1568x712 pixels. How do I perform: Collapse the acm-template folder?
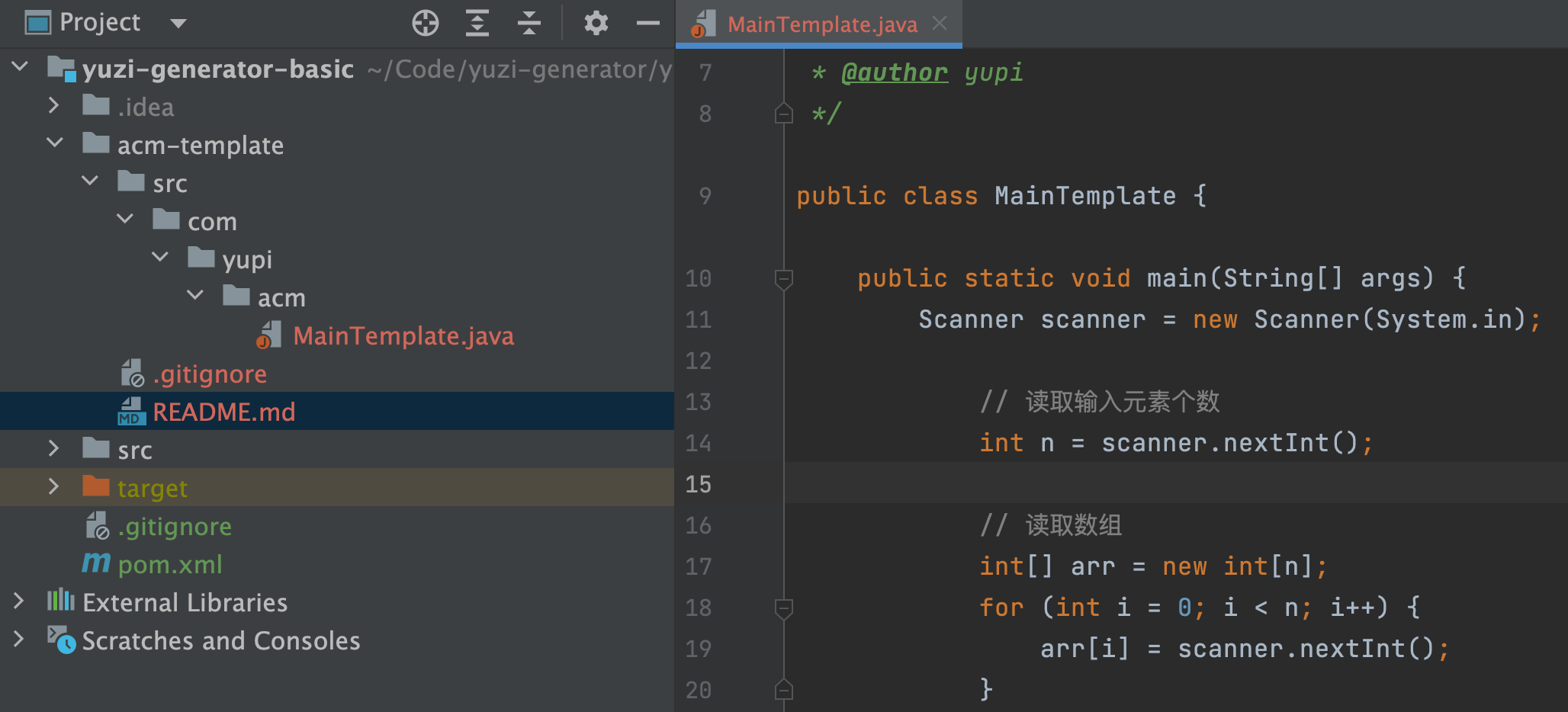[55, 143]
